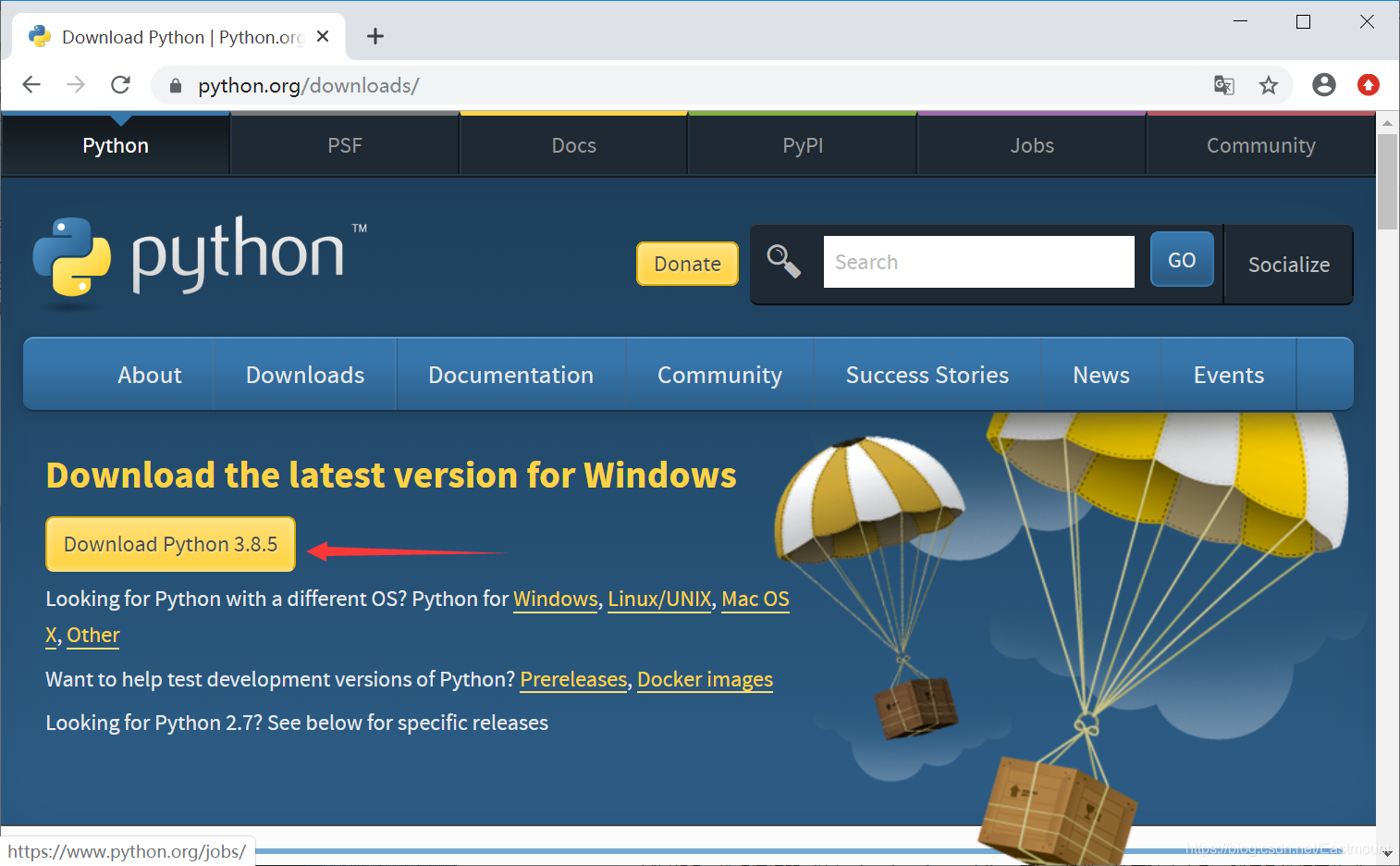This screenshot has width=1400, height=866.
Task: Select the Python top navigation tab
Action: coord(116,145)
